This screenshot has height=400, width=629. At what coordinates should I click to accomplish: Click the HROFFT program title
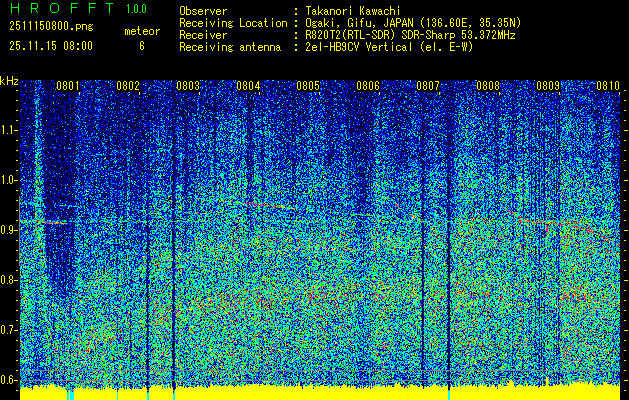61,8
